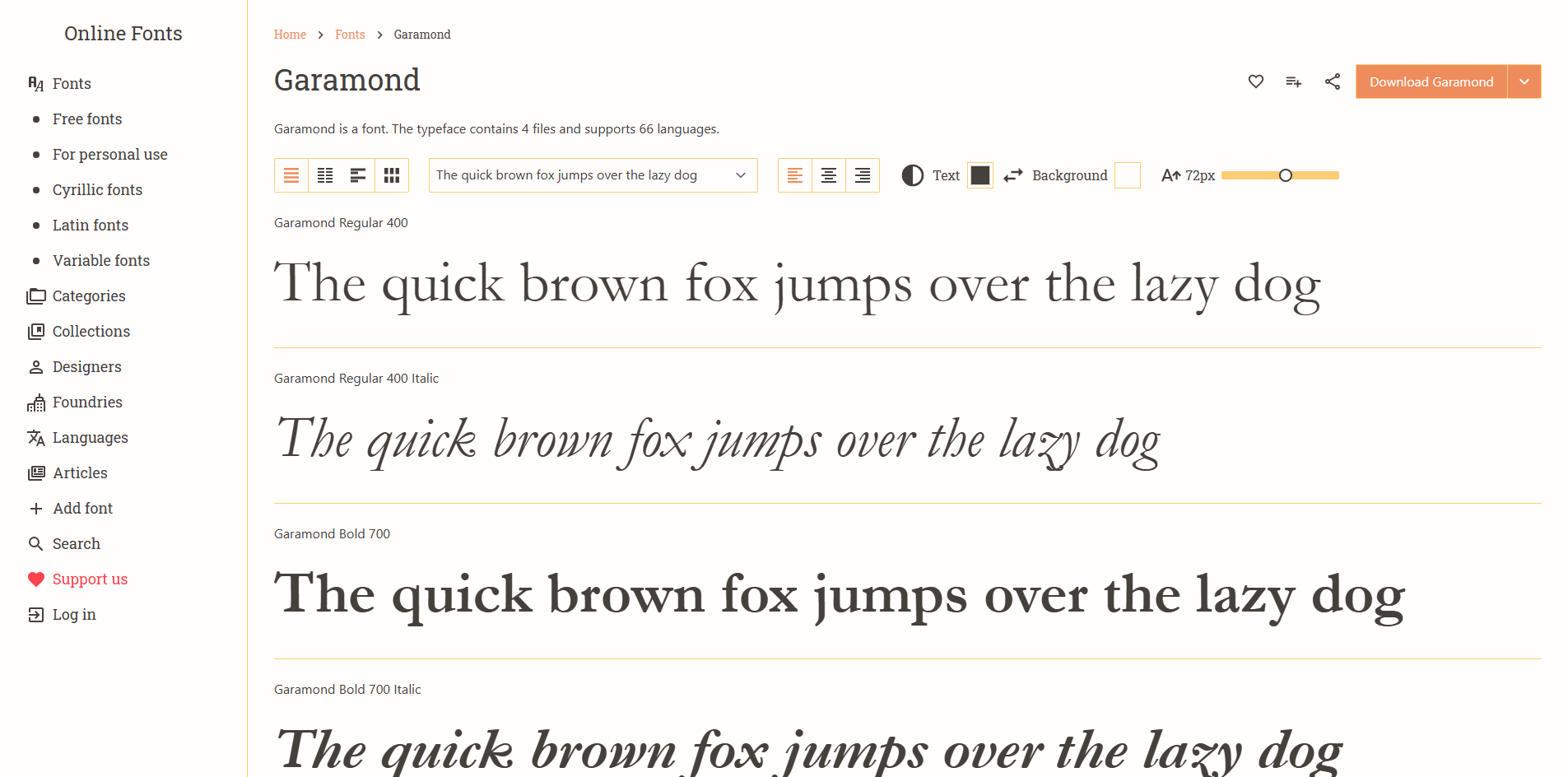
Task: Expand the Download Garamond options chevron
Action: pyautogui.click(x=1524, y=81)
